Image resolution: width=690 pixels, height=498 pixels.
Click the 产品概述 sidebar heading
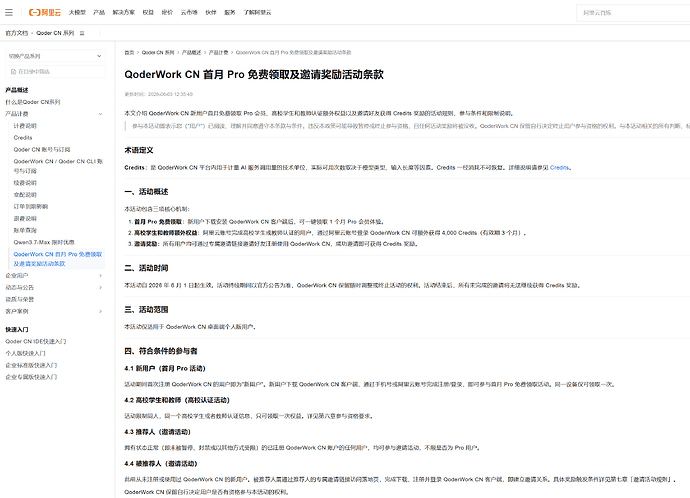point(17,90)
